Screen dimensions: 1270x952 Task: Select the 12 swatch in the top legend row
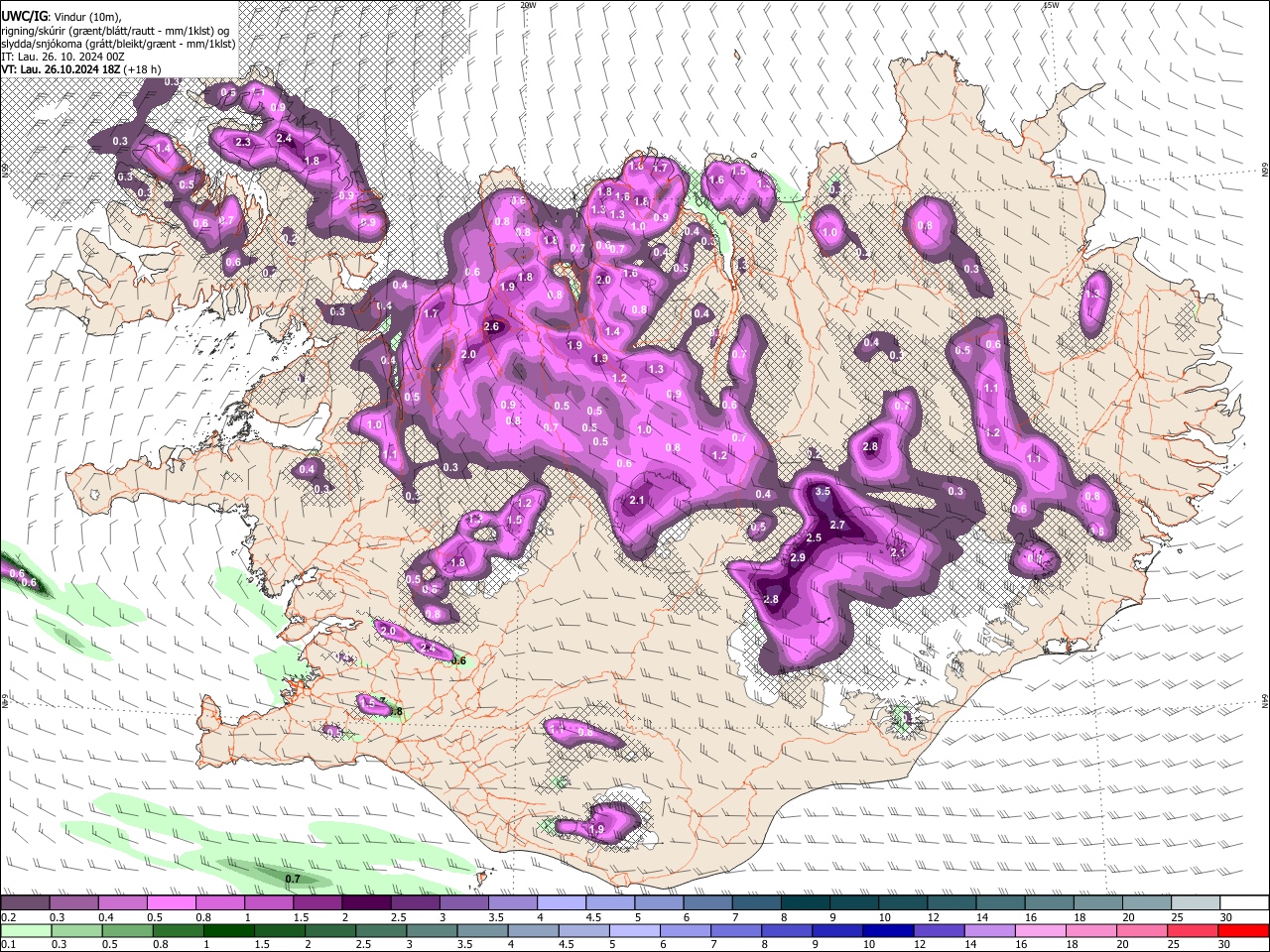[952, 902]
